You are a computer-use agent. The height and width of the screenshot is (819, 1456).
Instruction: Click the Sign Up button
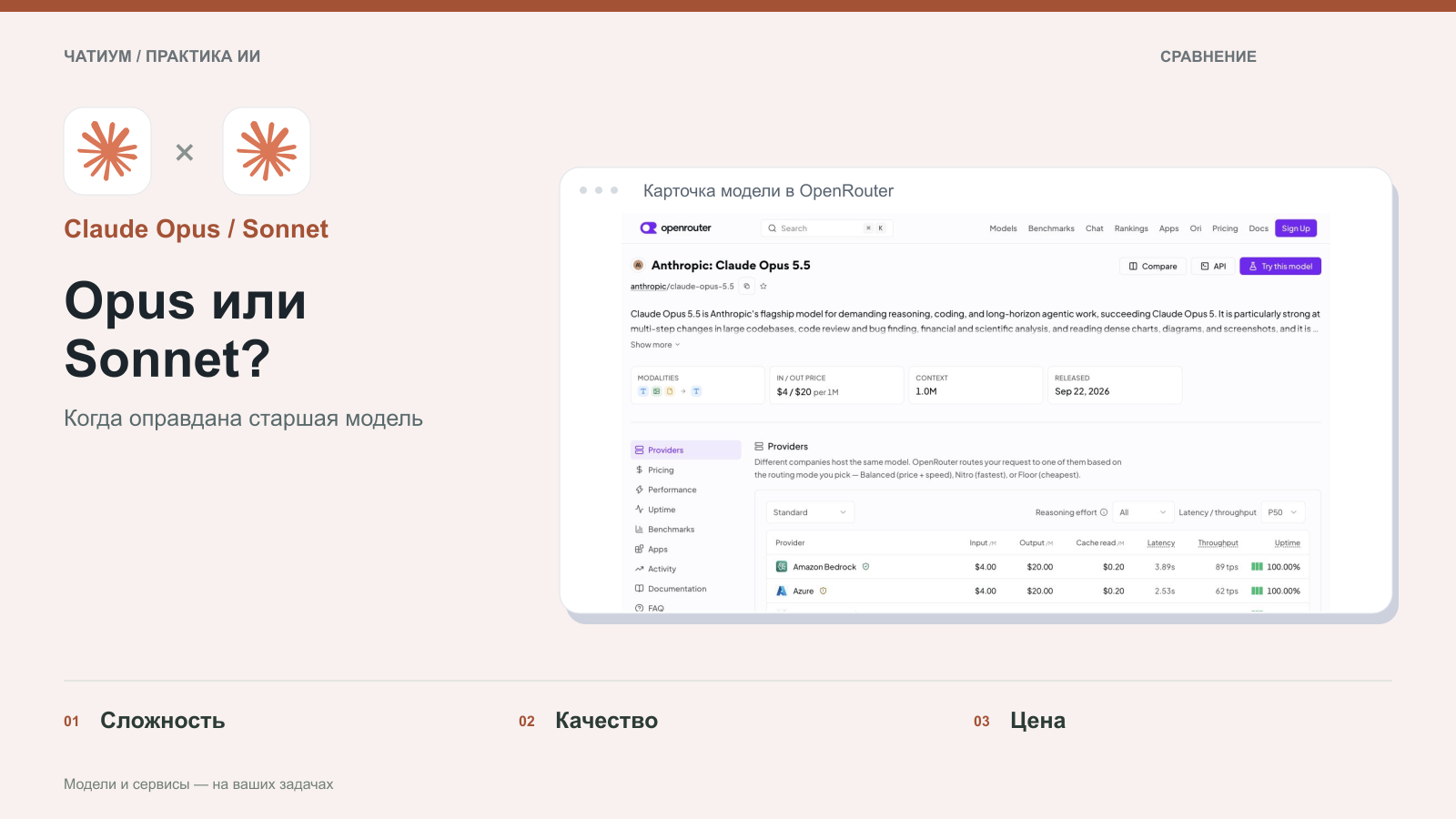click(1296, 228)
